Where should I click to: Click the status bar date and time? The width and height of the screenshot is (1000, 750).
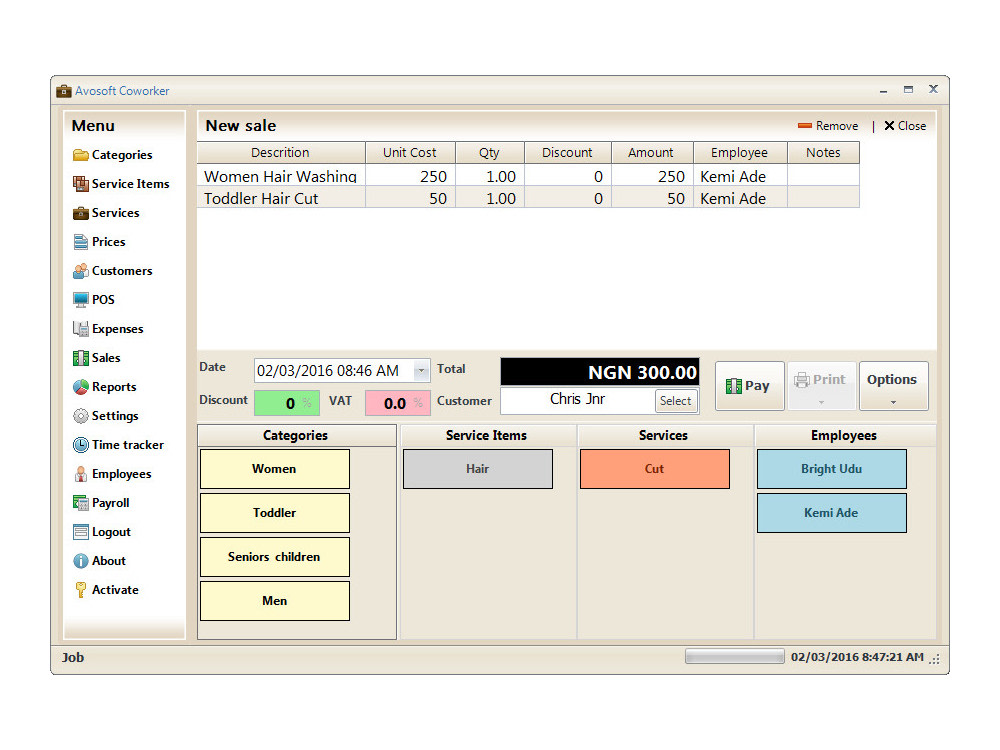[857, 657]
